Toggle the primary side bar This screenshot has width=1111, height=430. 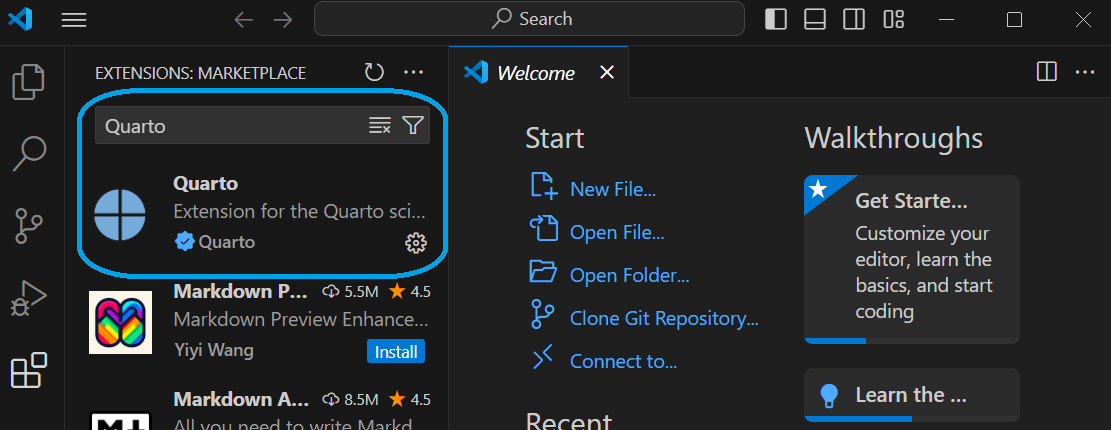coord(776,20)
